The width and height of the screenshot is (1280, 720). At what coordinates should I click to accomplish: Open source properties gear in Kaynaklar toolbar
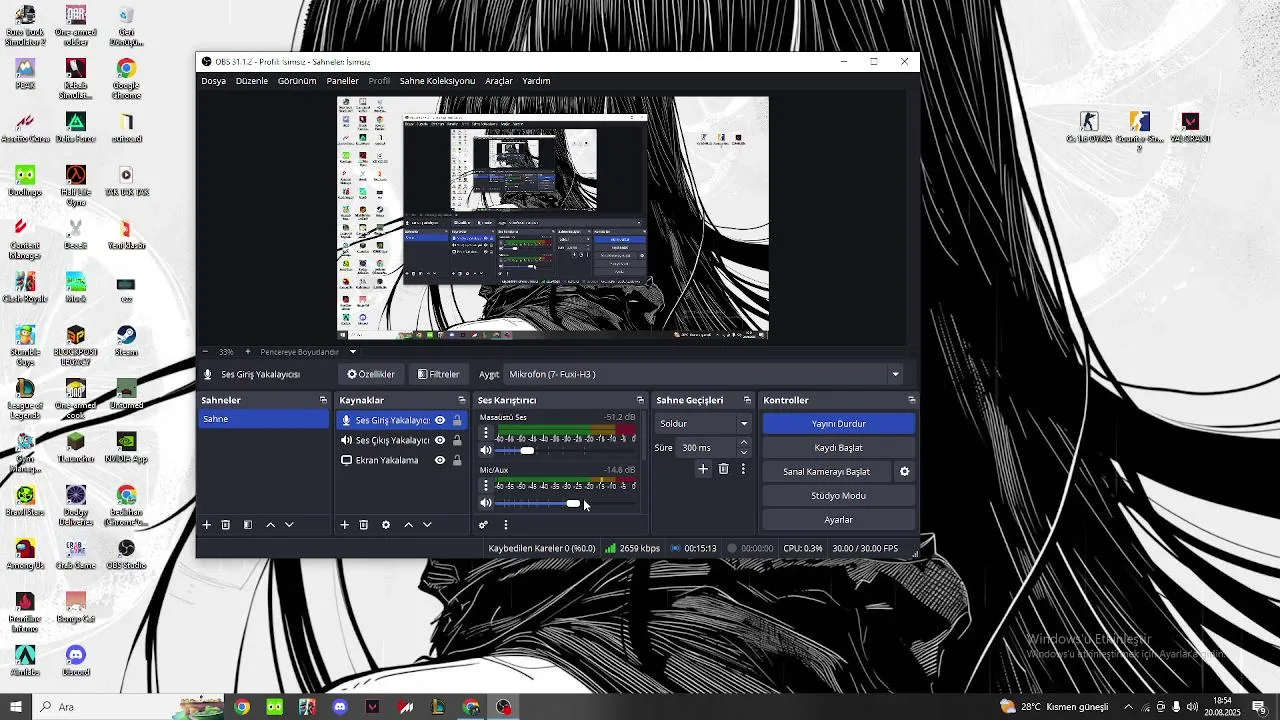[x=386, y=525]
